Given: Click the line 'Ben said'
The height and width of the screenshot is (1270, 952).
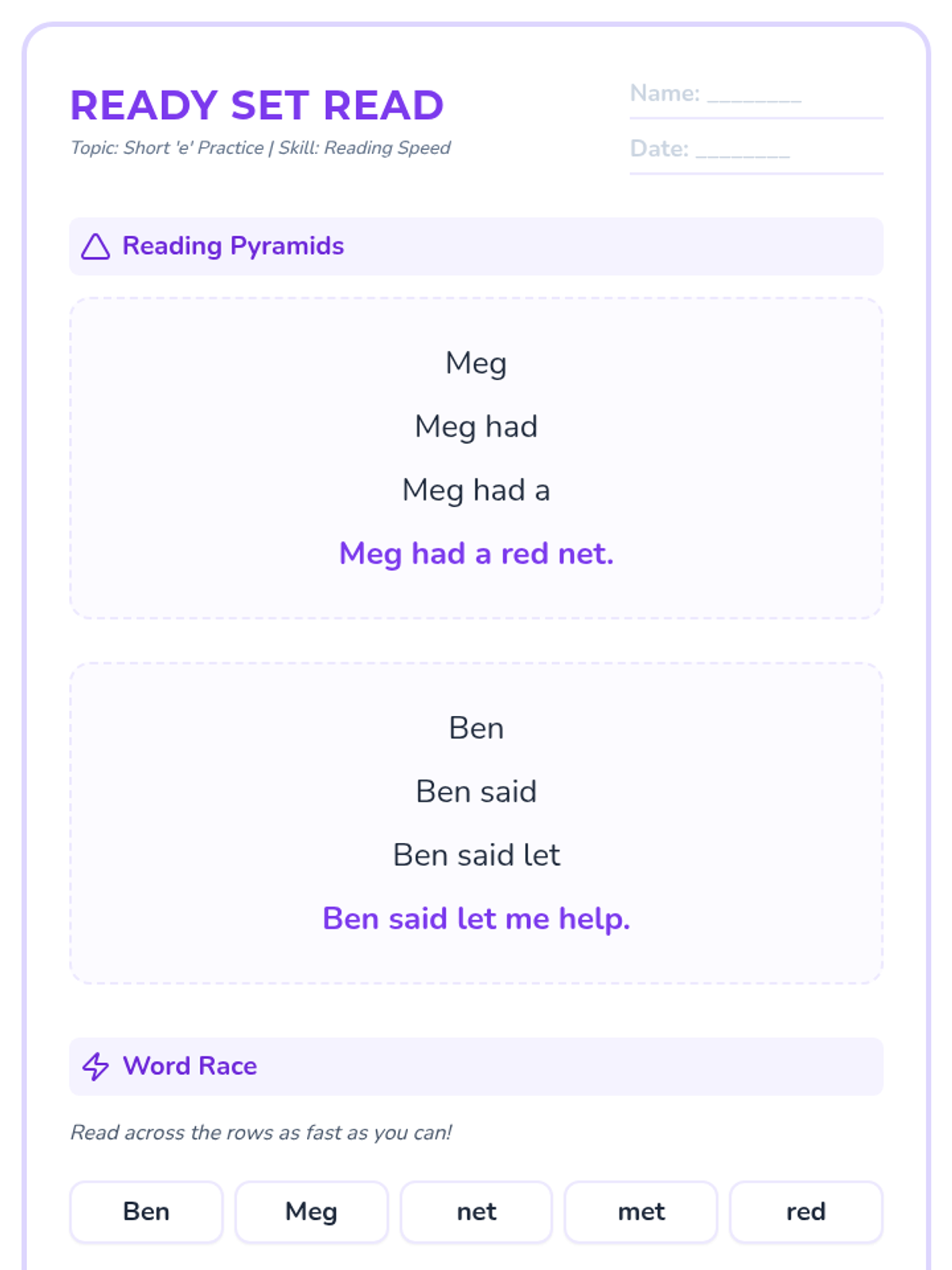Looking at the screenshot, I should (476, 791).
